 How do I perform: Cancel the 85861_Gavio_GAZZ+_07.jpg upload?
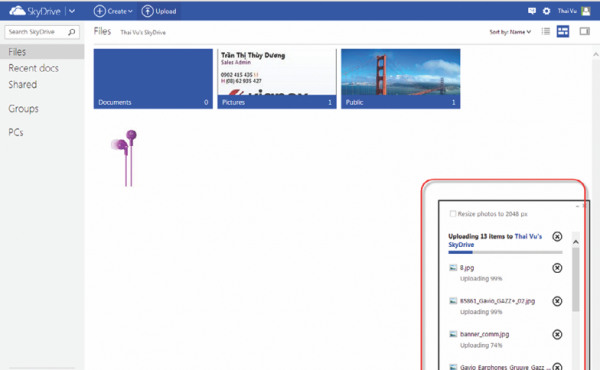[x=557, y=301]
